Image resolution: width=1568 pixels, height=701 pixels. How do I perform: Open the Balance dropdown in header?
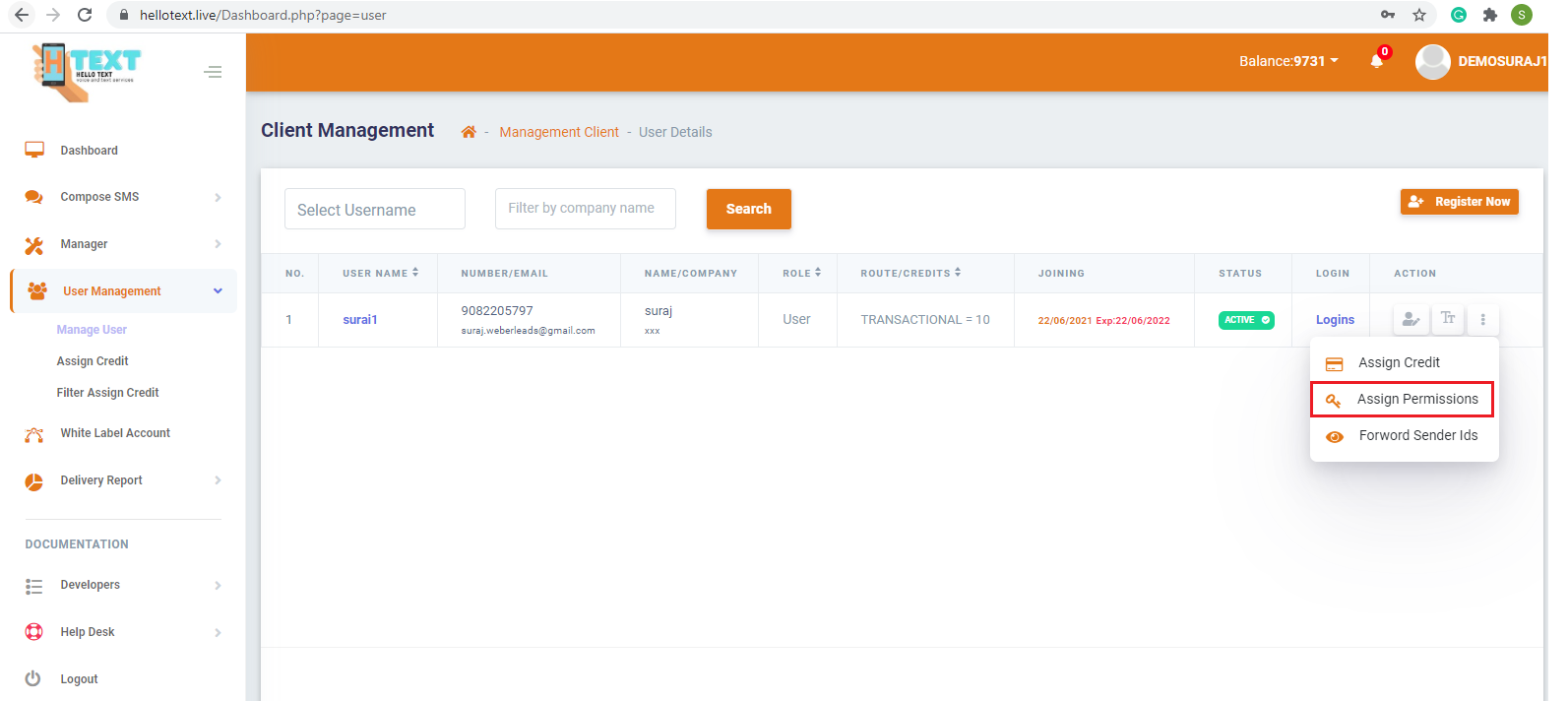pos(1288,61)
